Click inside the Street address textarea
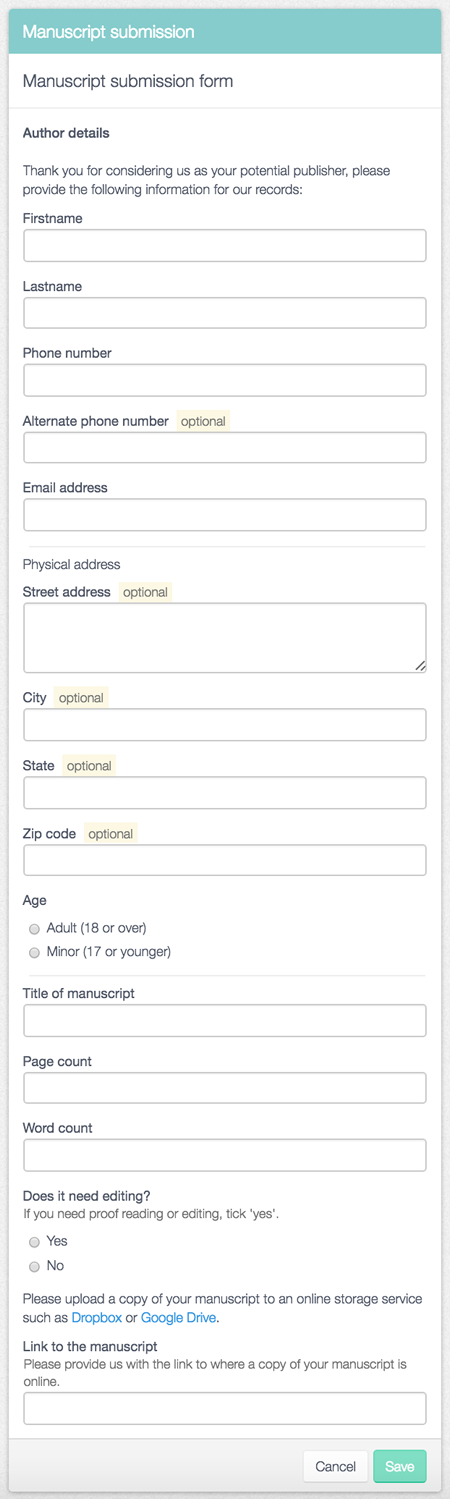450x1499 pixels. pos(225,638)
